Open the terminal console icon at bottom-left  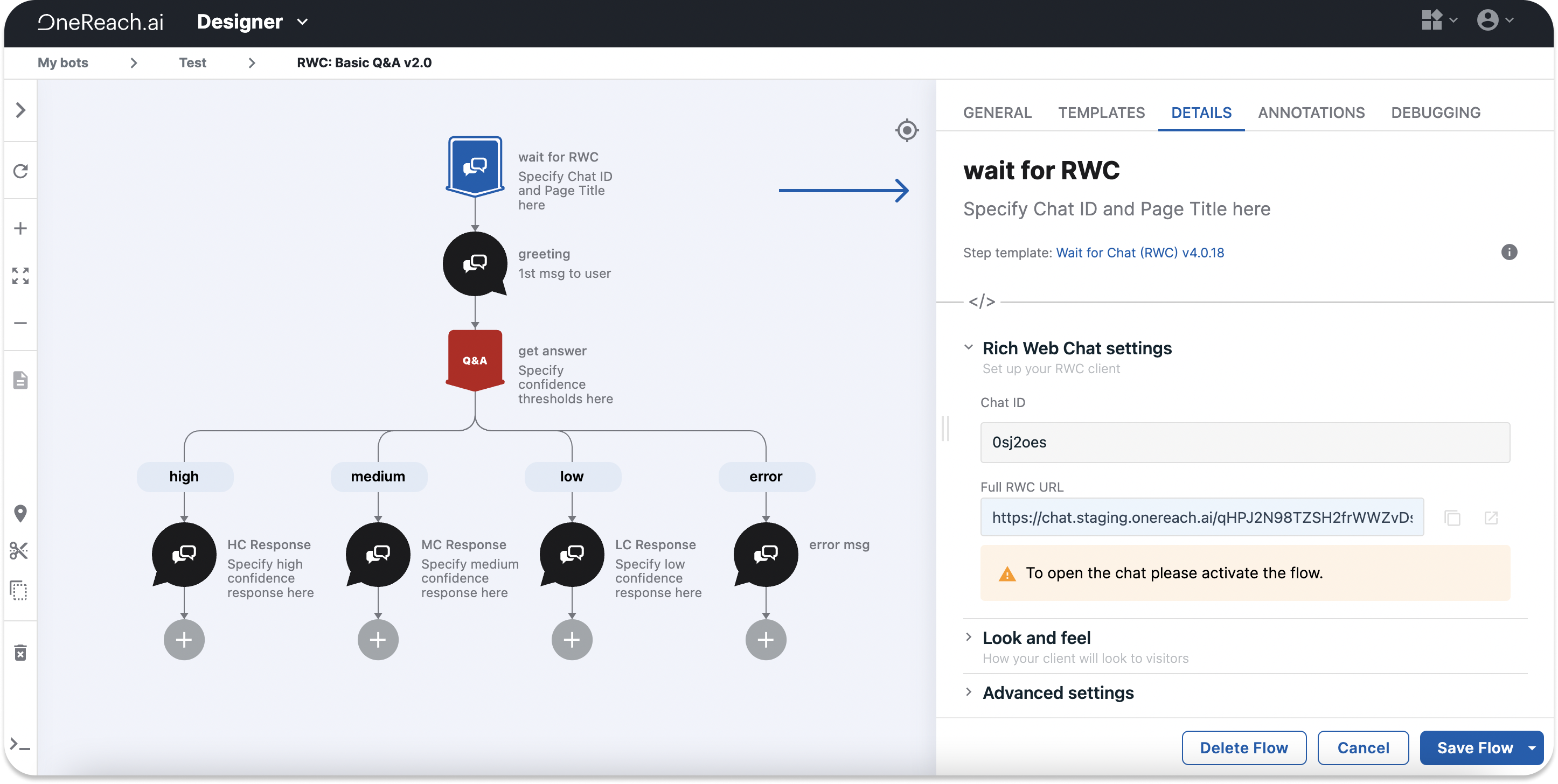pos(20,745)
